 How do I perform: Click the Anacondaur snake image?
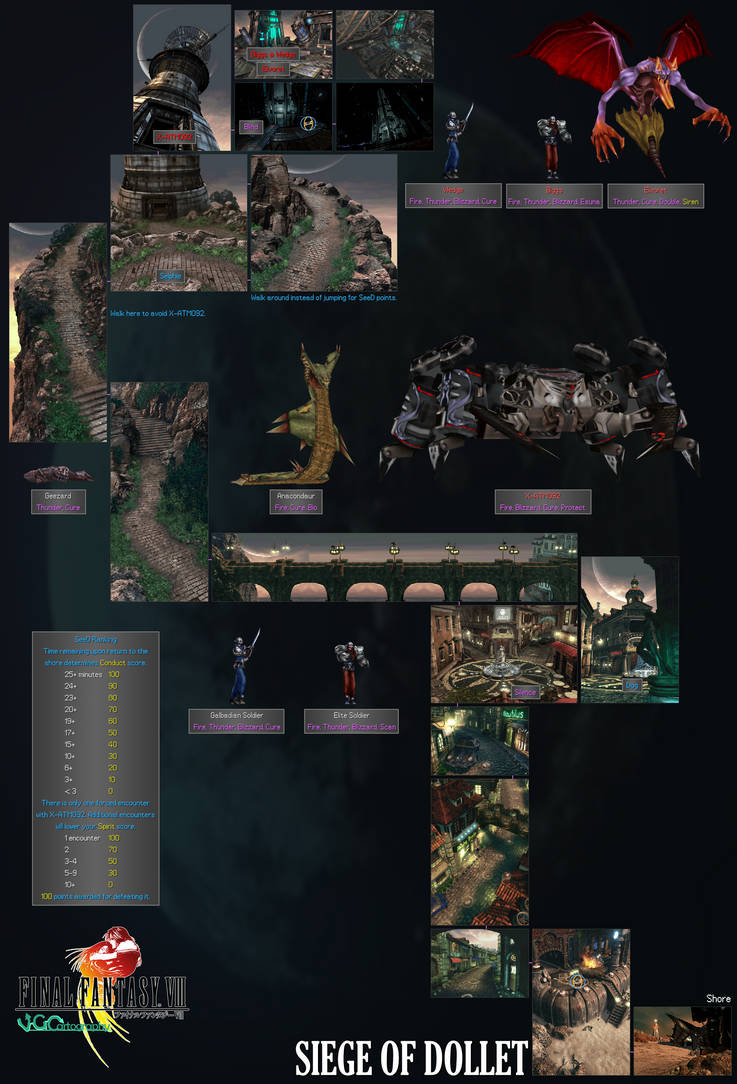tap(294, 415)
